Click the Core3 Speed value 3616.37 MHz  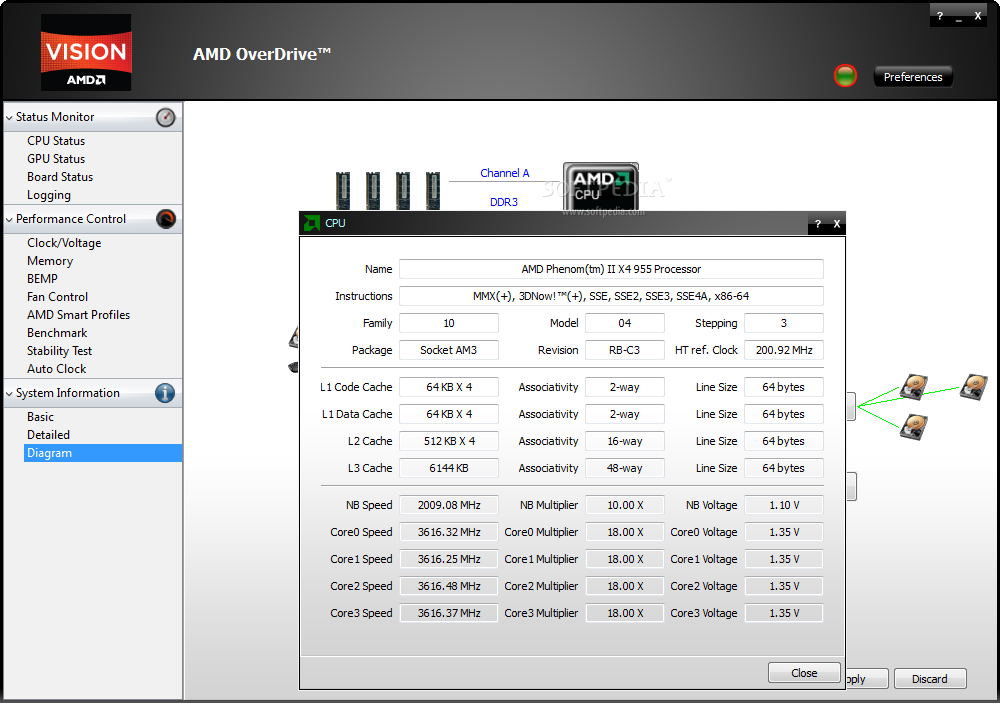pyautogui.click(x=448, y=613)
